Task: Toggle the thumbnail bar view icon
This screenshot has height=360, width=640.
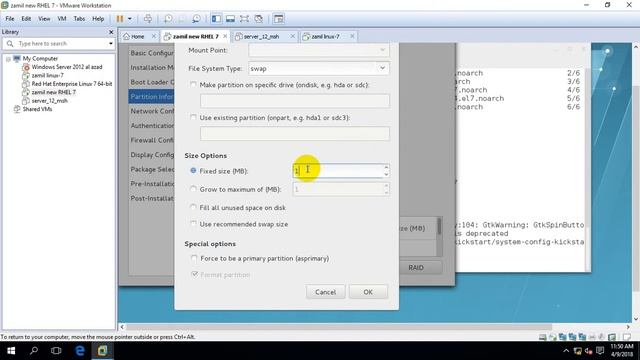Action: pyautogui.click(x=230, y=19)
